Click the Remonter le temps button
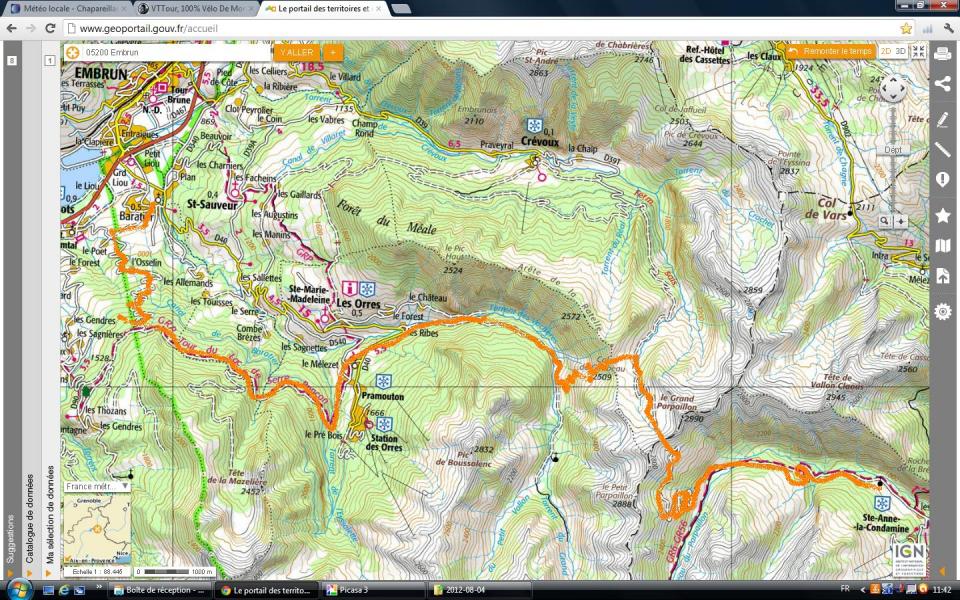The height and width of the screenshot is (600, 960). (x=830, y=51)
